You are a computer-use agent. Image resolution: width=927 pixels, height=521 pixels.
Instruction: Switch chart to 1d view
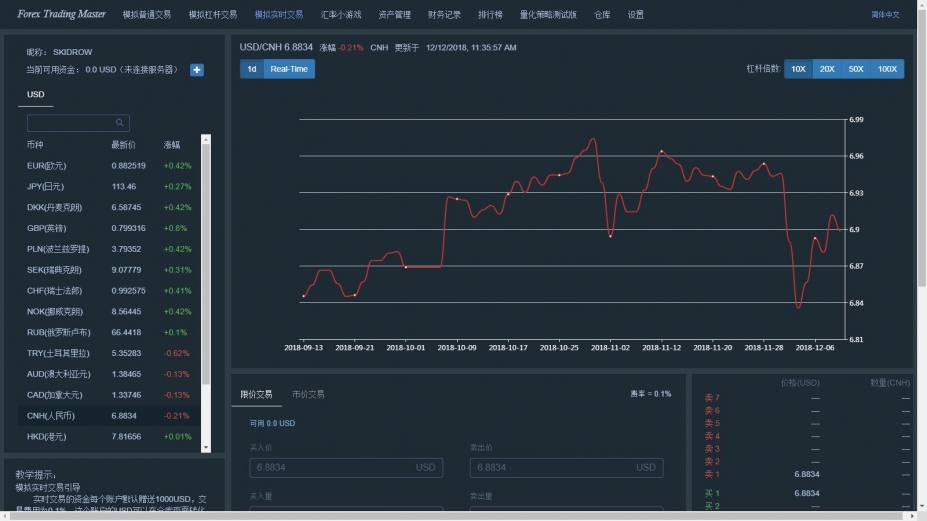click(x=252, y=69)
